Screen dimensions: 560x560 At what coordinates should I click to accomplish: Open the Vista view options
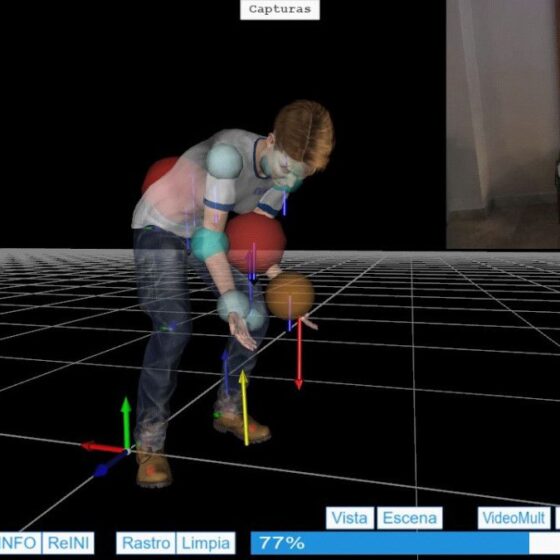coord(350,518)
